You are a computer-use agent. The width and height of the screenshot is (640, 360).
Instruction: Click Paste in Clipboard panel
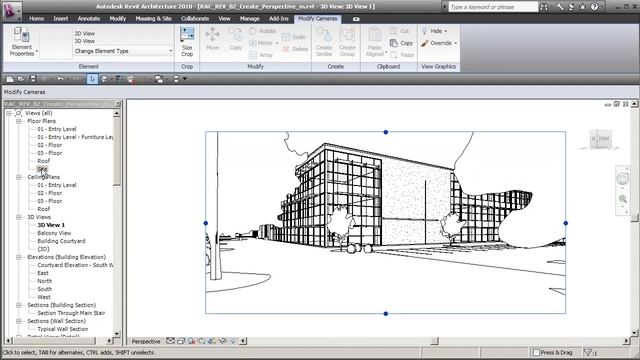coord(402,55)
